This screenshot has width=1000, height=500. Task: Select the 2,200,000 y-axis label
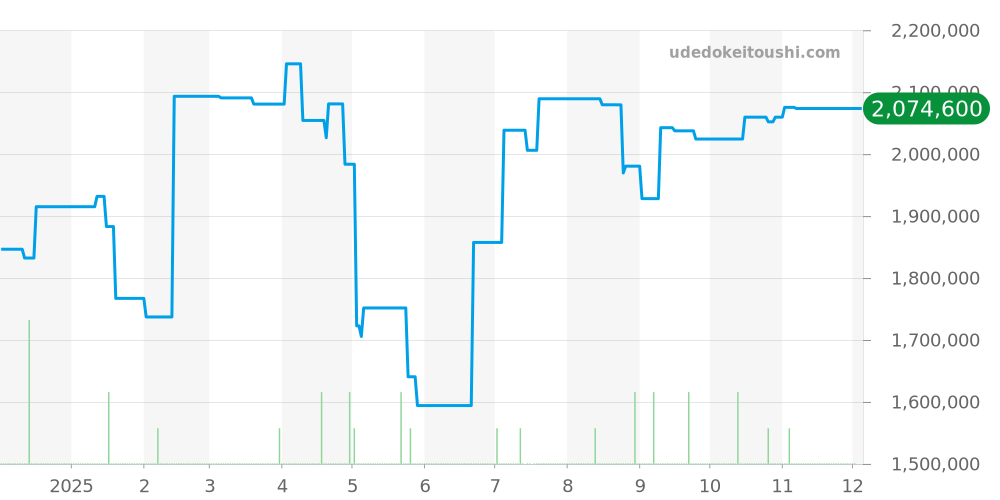pos(934,31)
